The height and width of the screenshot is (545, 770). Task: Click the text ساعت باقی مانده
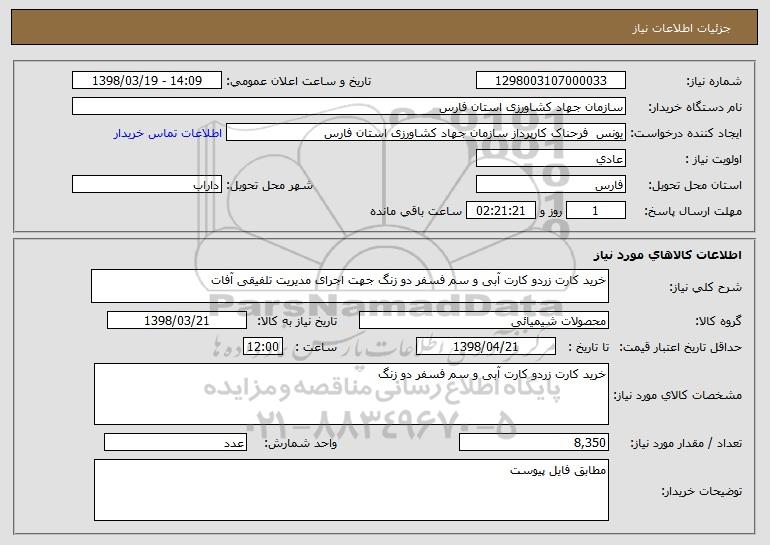point(416,211)
